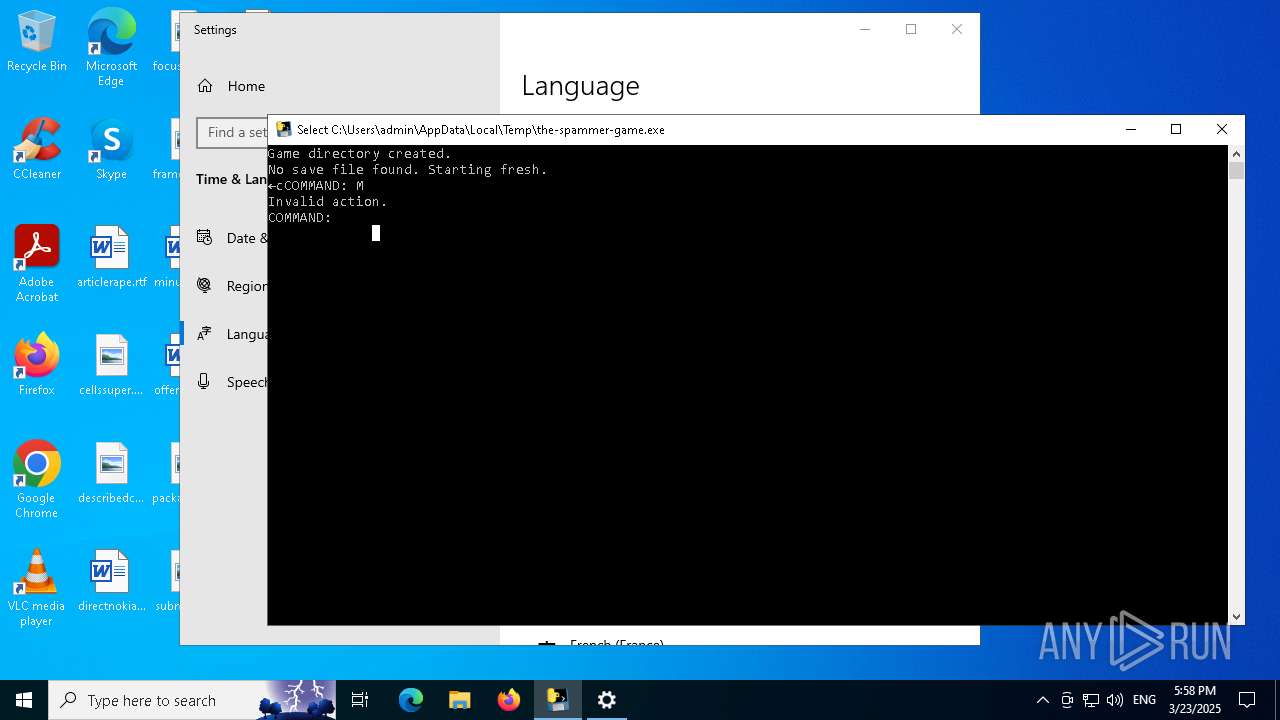Image resolution: width=1280 pixels, height=720 pixels.
Task: Select the Language settings page
Action: [232, 334]
